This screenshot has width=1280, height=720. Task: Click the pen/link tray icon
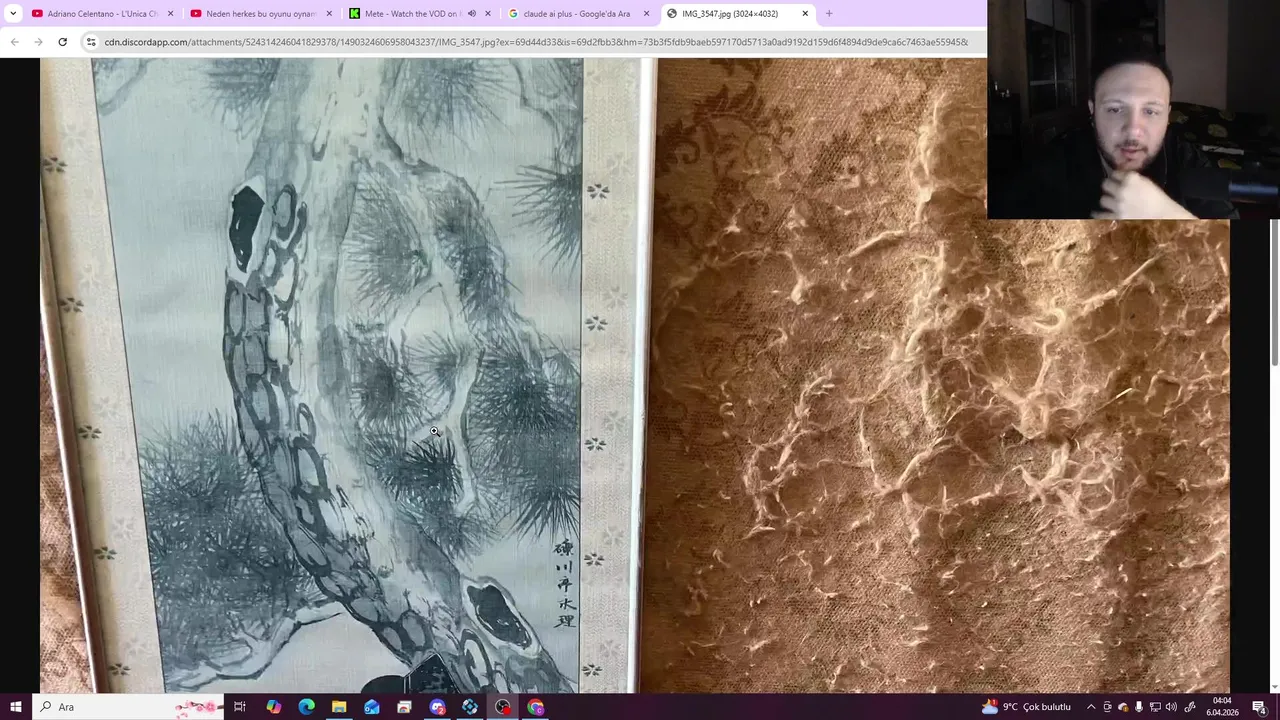click(x=1190, y=707)
